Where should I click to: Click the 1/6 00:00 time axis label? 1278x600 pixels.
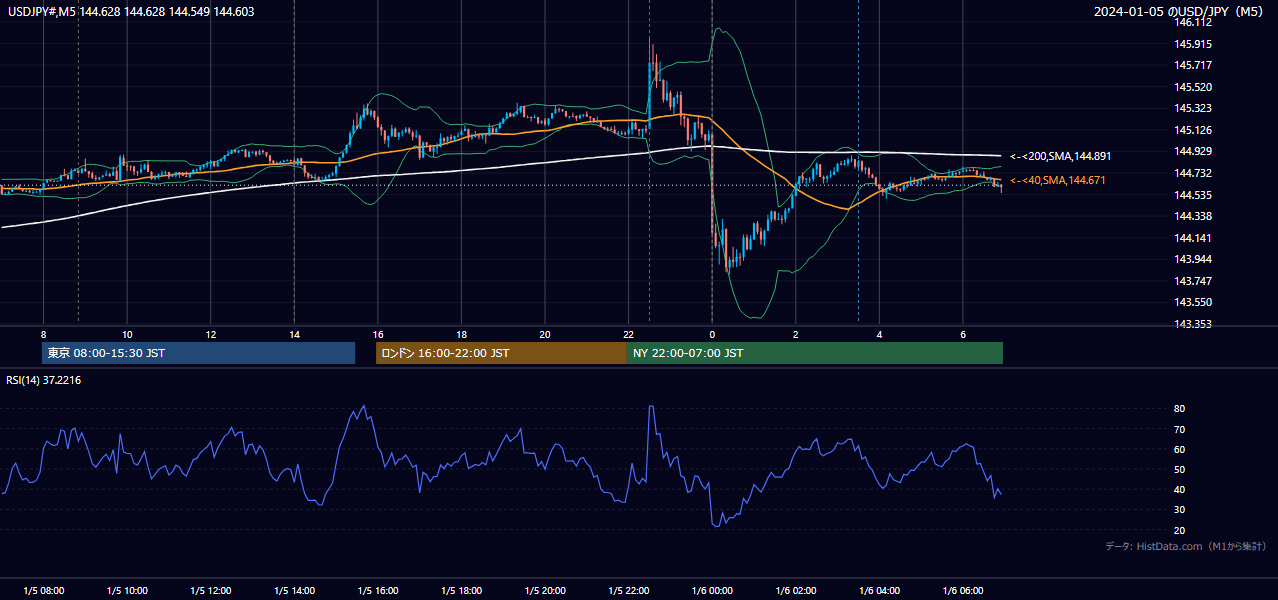pyautogui.click(x=712, y=591)
